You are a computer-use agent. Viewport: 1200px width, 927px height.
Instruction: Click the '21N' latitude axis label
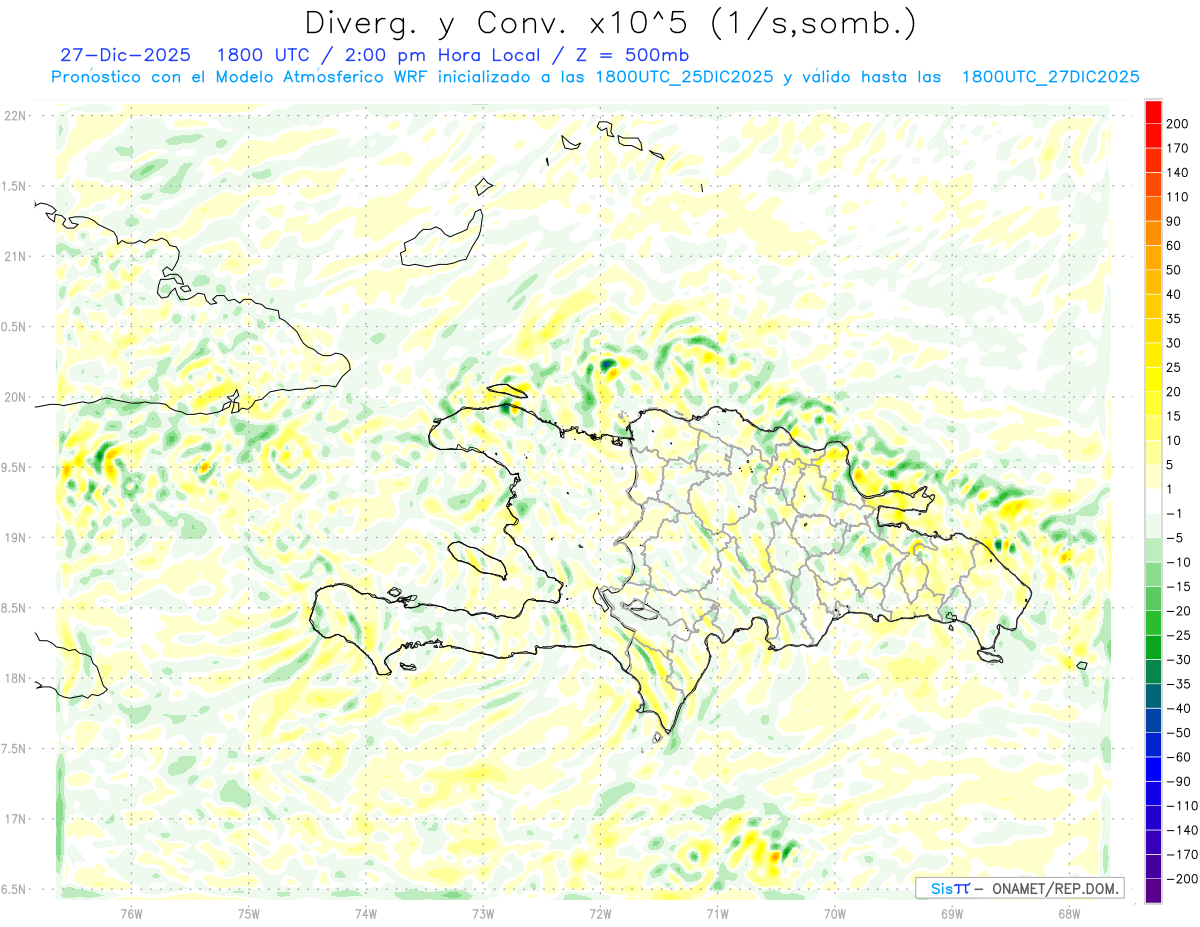[x=14, y=256]
